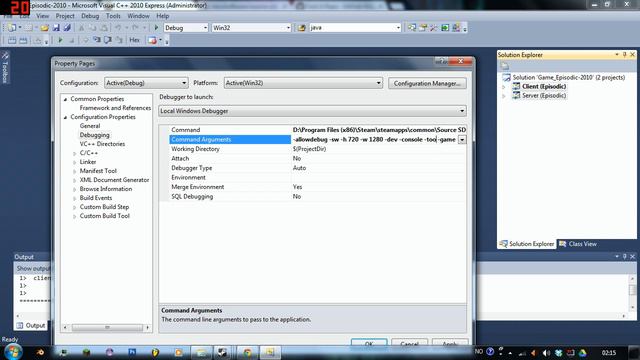The image size is (640, 360).
Task: Expand the C/C++ tree node
Action: point(74,153)
